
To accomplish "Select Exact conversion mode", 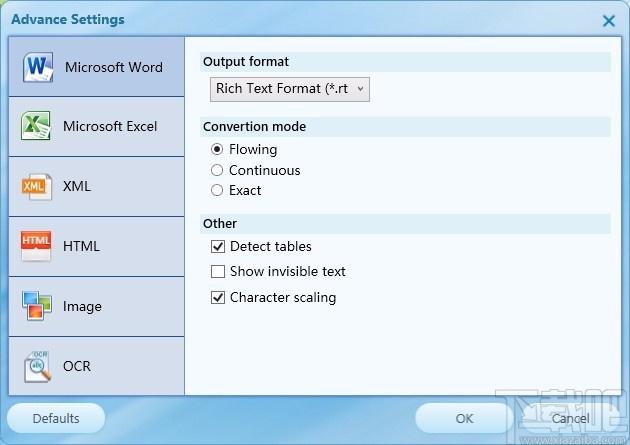I will [x=217, y=190].
